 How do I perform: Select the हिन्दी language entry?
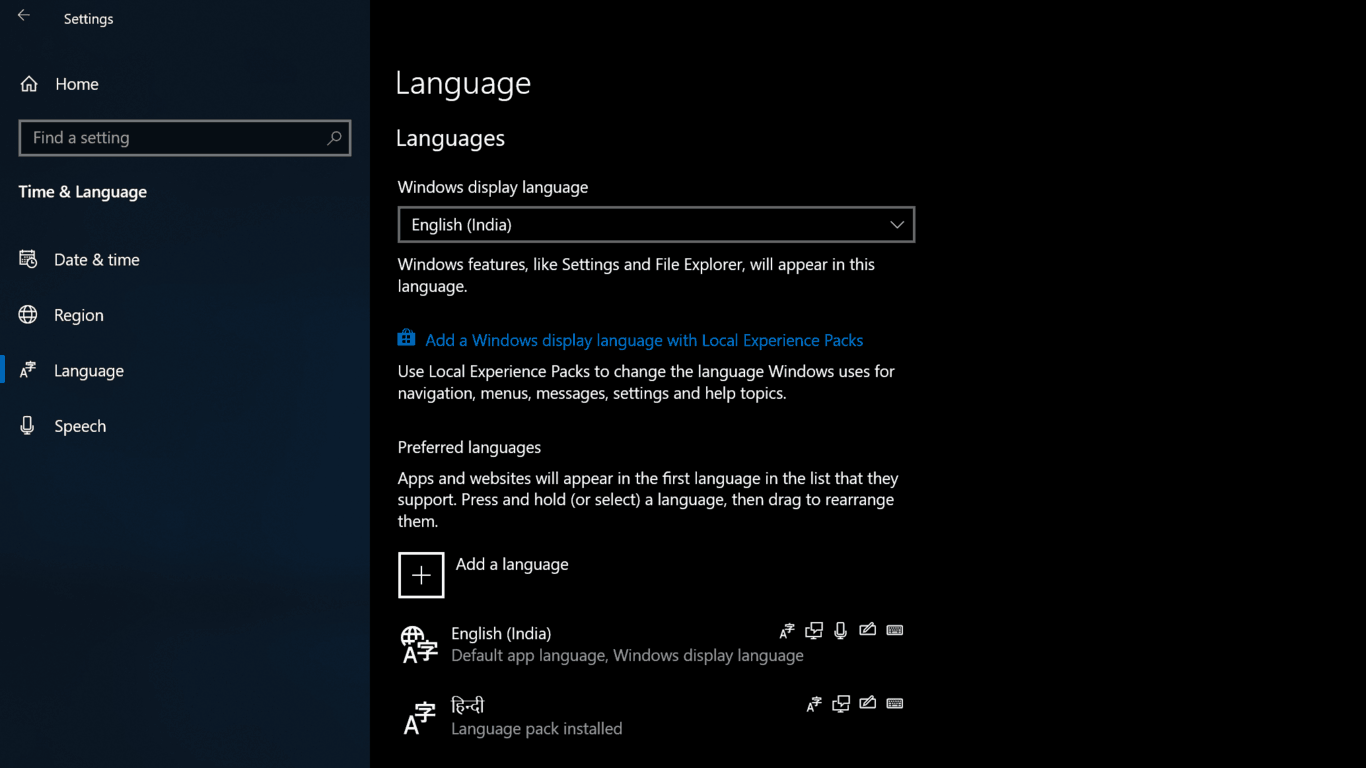(x=656, y=717)
